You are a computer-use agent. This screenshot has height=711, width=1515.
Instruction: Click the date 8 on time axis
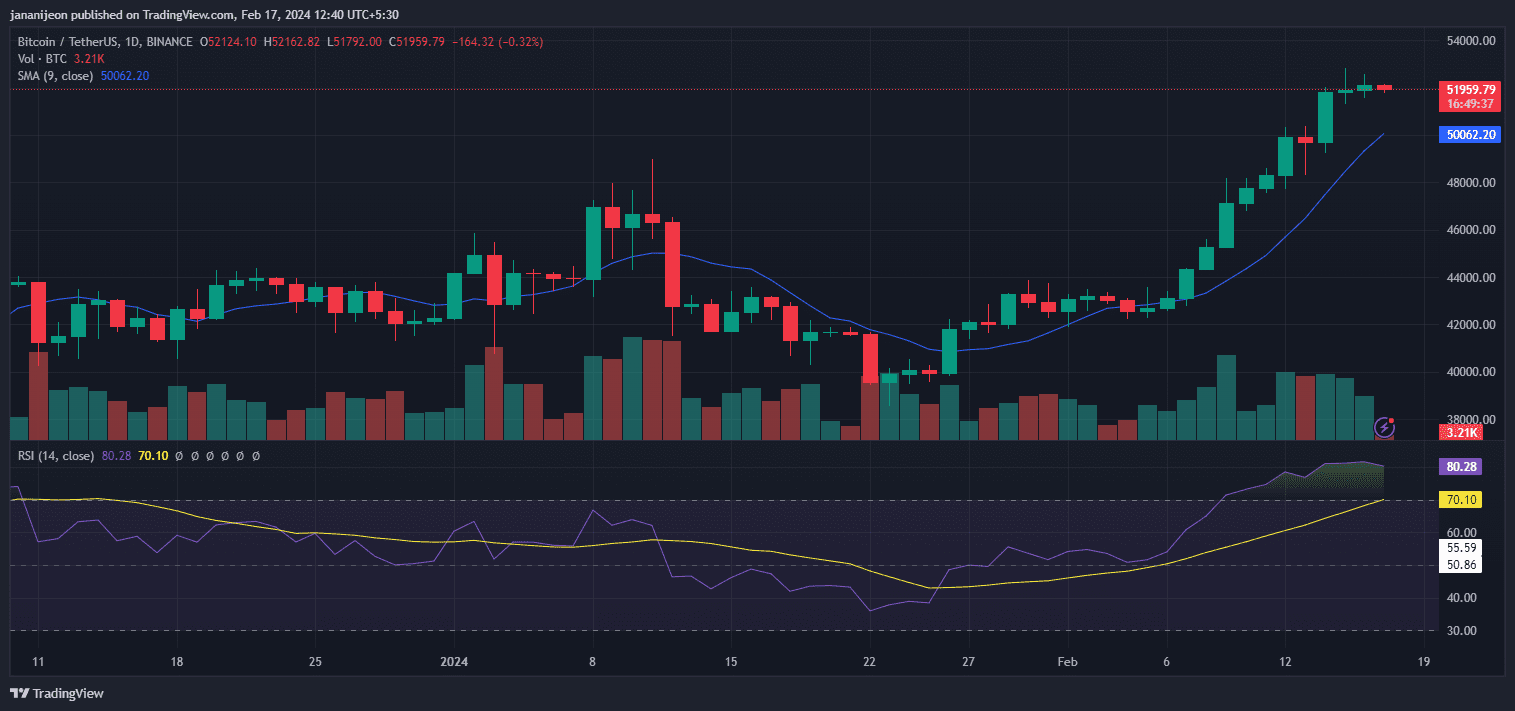tap(592, 662)
